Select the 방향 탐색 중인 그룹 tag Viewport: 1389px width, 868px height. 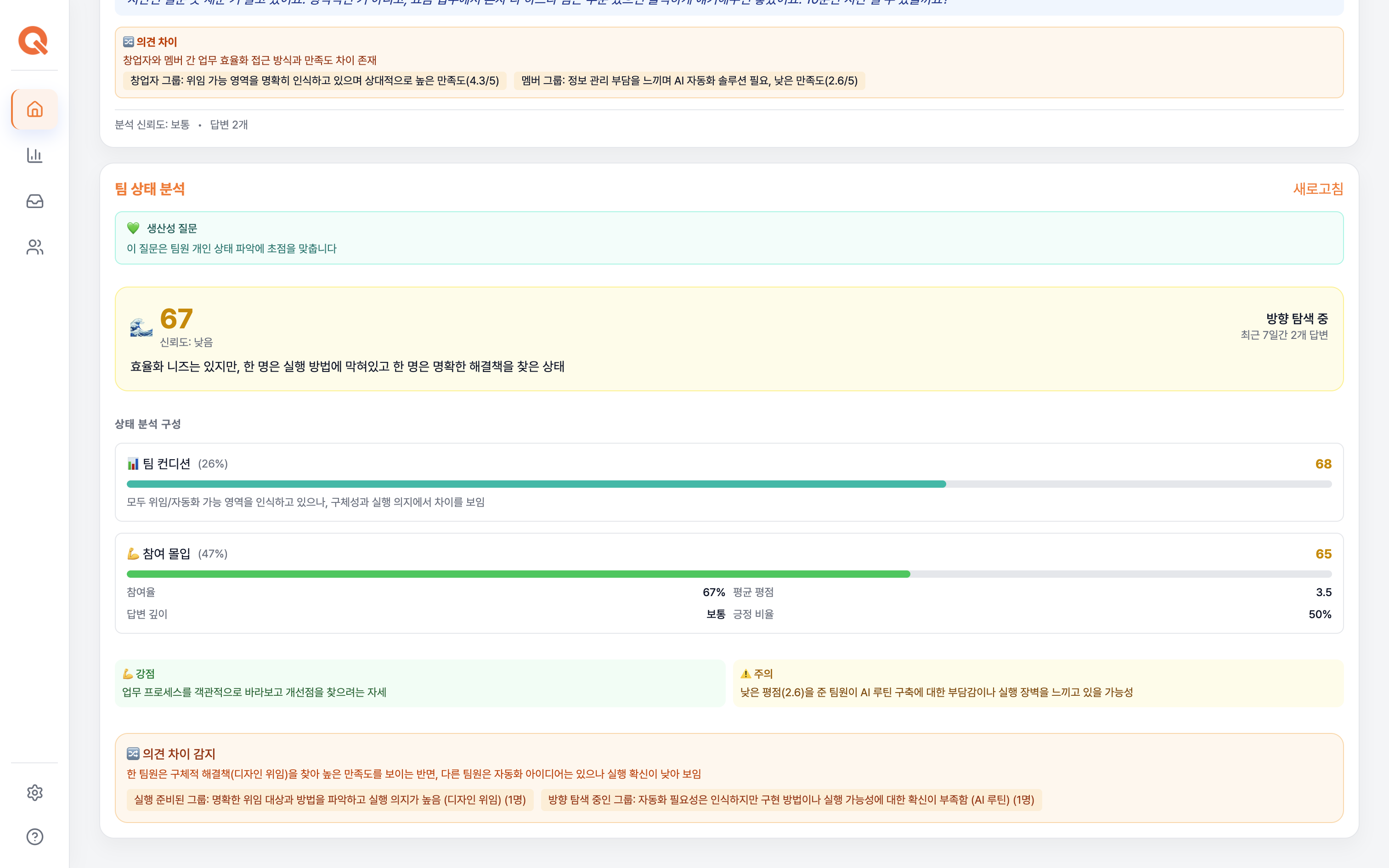790,800
